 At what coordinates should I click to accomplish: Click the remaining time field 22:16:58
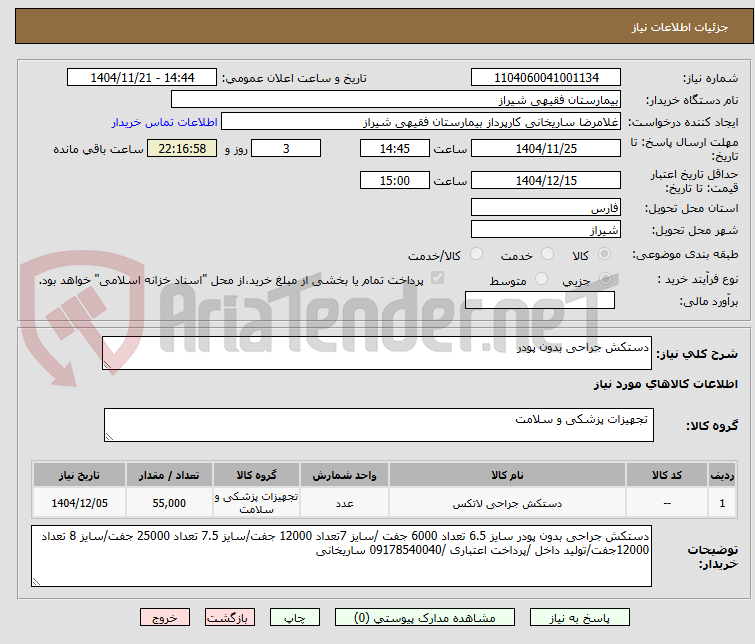click(x=182, y=148)
